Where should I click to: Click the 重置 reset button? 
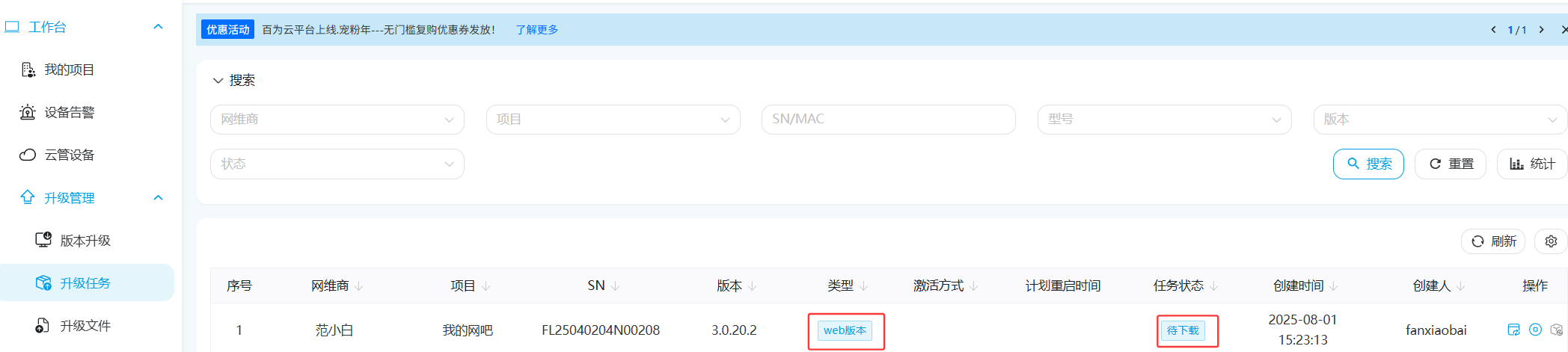(1451, 164)
